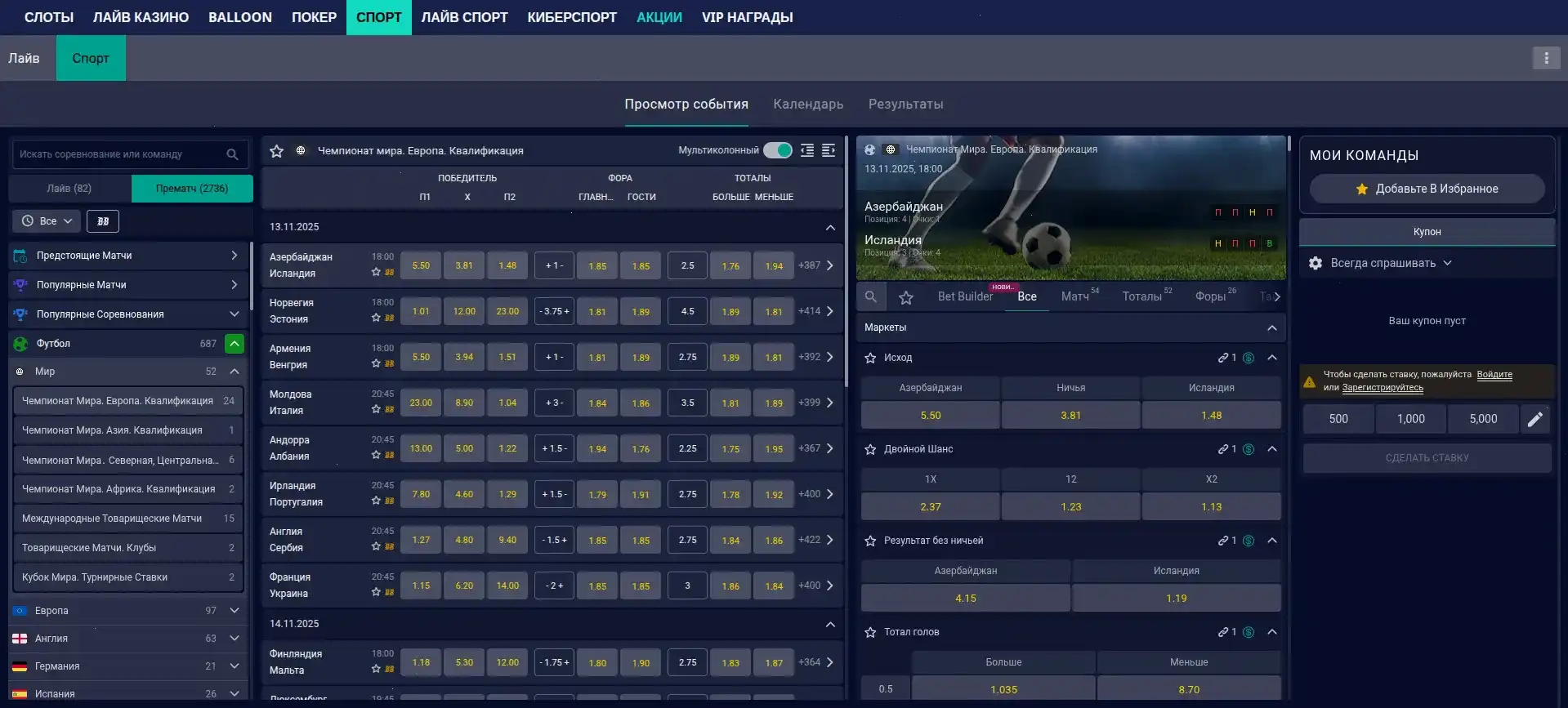Open the Киберспорт top menu item

[571, 17]
